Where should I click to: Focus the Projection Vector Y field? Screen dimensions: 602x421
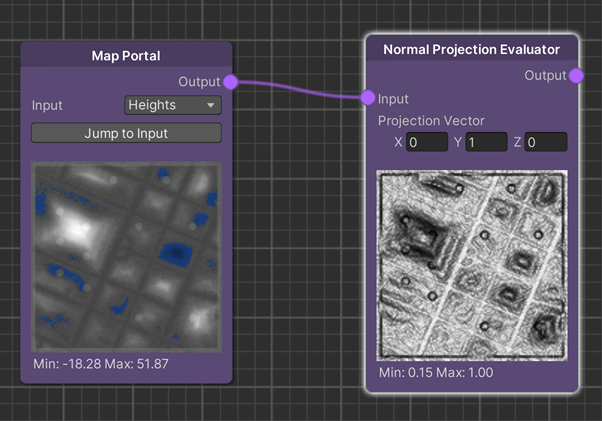(x=486, y=142)
